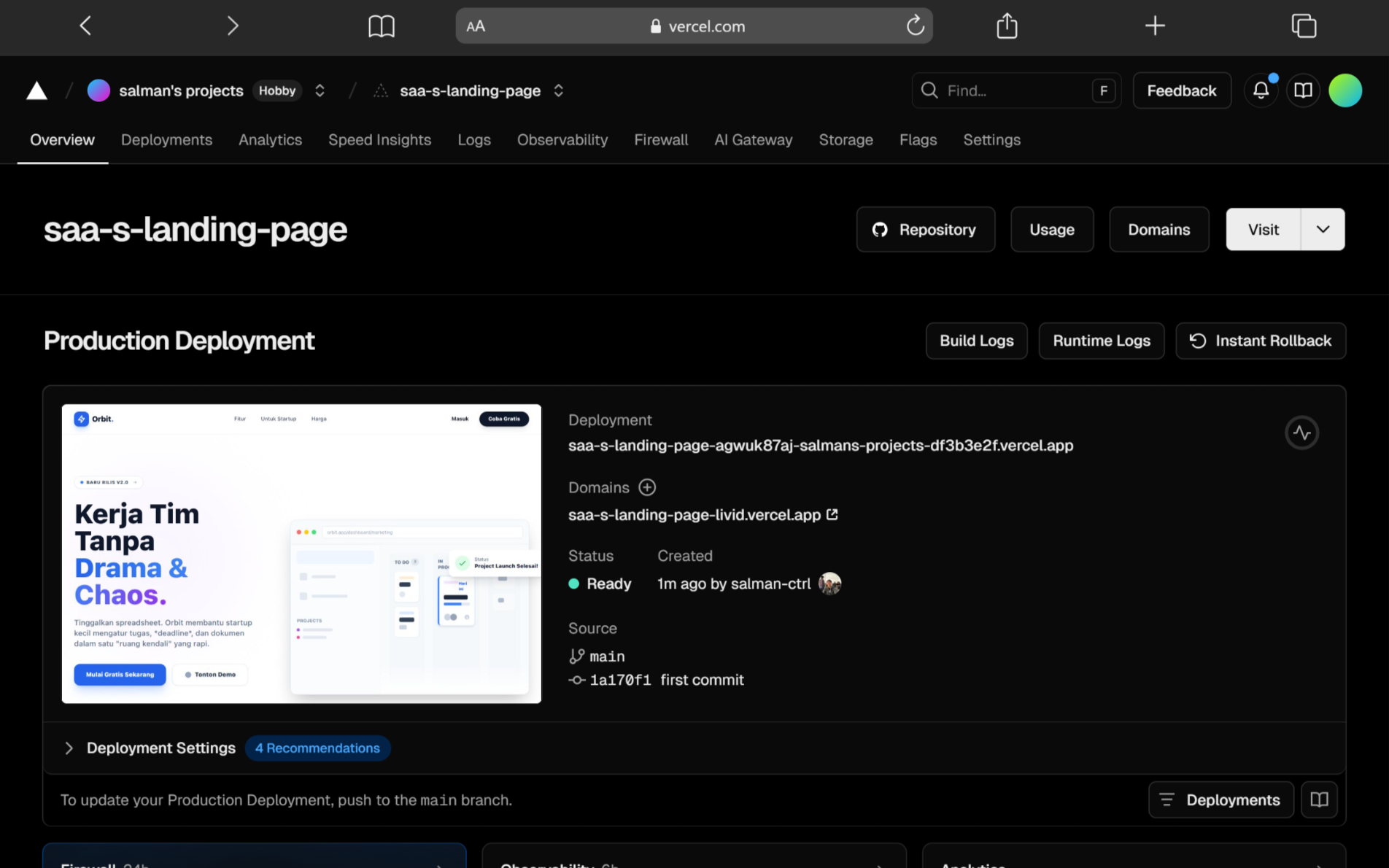Click the add domain plus icon

tap(647, 487)
